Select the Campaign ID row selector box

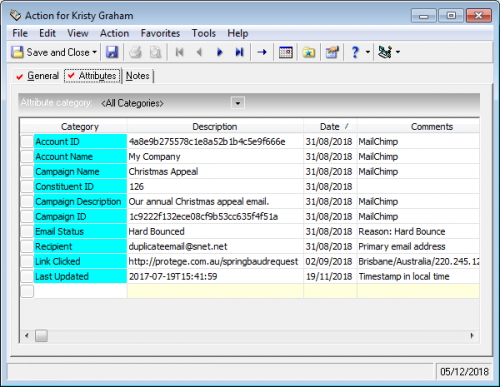click(27, 216)
